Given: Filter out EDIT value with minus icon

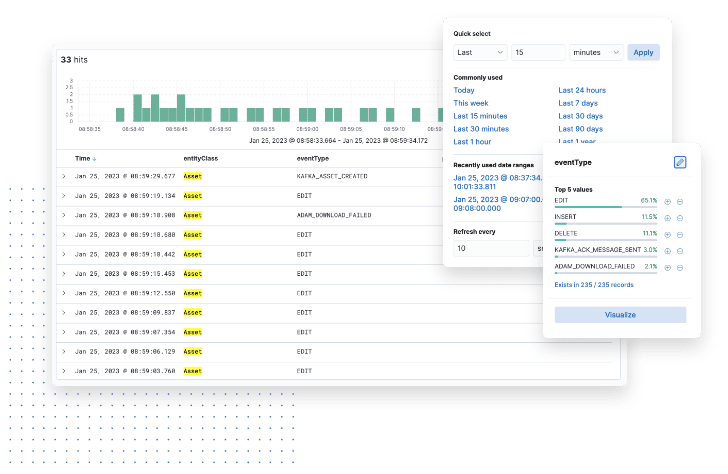Looking at the screenshot, I should click(680, 201).
